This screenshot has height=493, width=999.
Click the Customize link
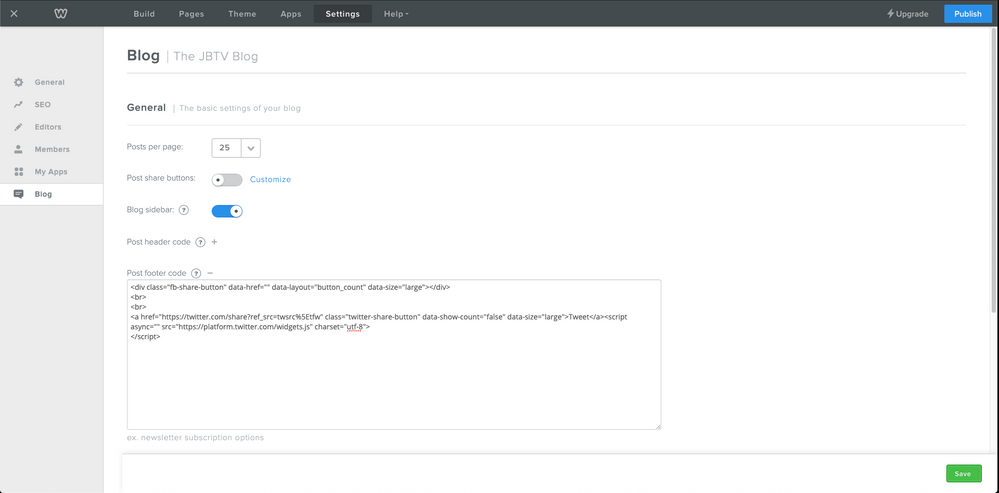point(270,180)
